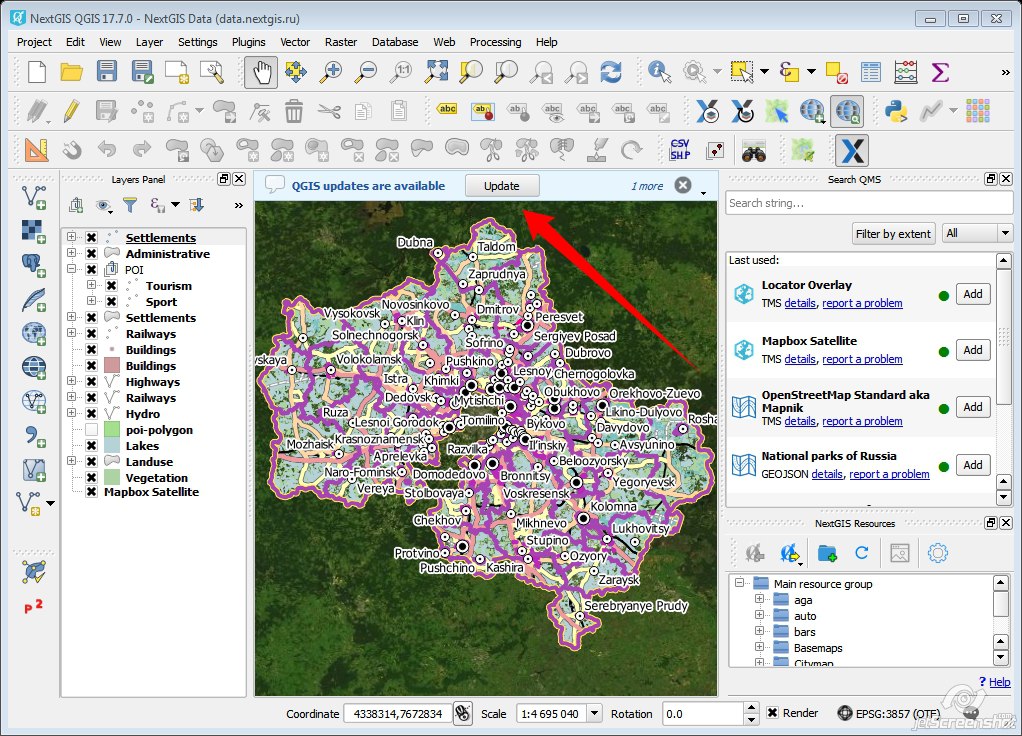Image resolution: width=1022 pixels, height=736 pixels.
Task: Toggle visibility of Administrative layer
Action: (91, 254)
